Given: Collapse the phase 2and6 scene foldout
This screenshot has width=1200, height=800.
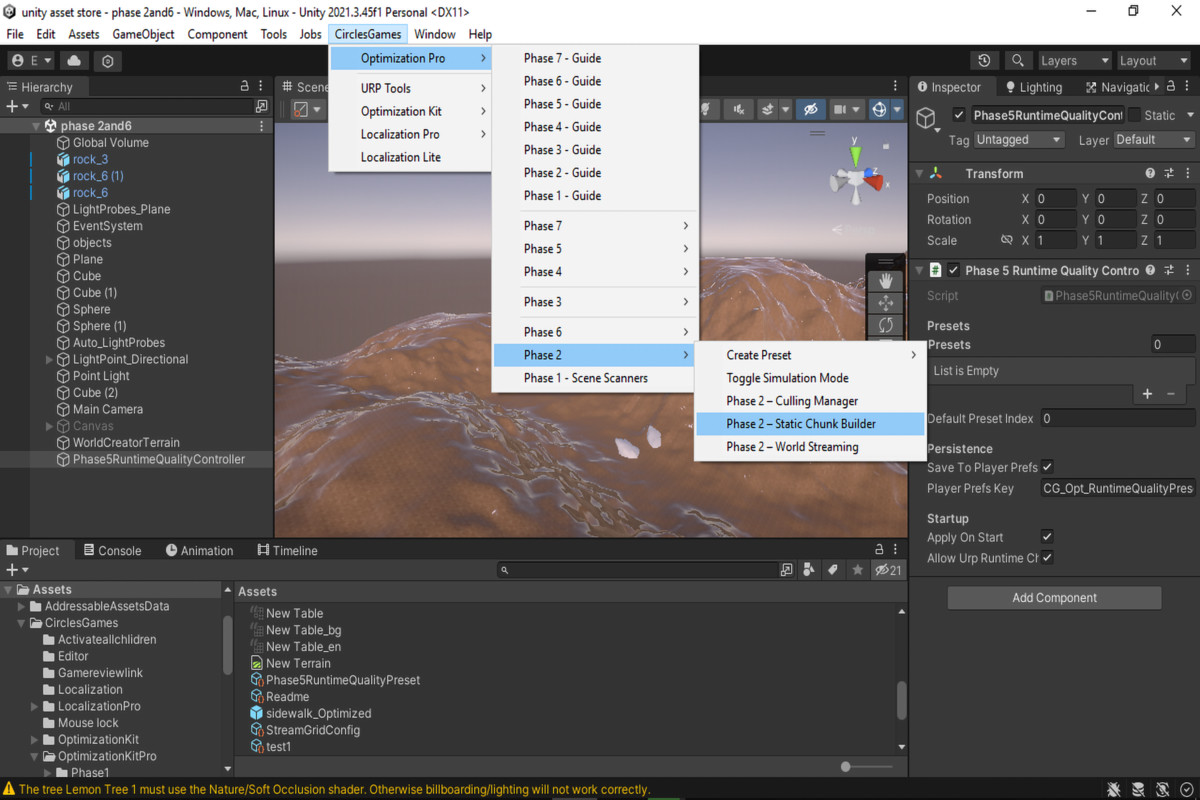Looking at the screenshot, I should (36, 126).
